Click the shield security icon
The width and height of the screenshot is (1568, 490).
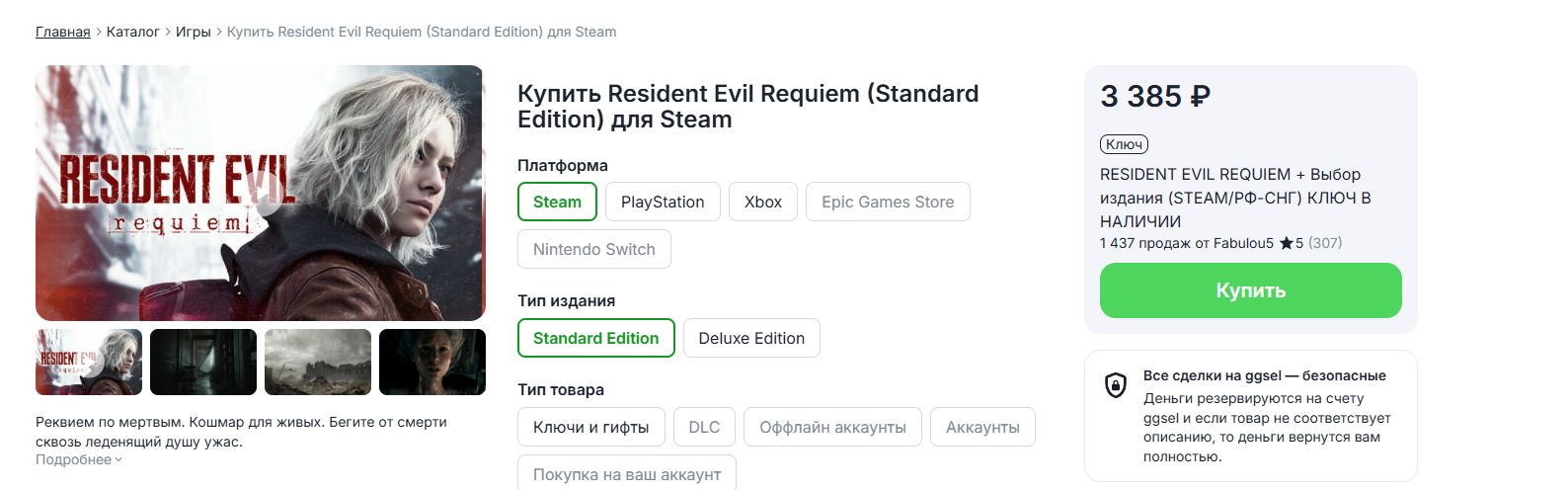(1115, 385)
